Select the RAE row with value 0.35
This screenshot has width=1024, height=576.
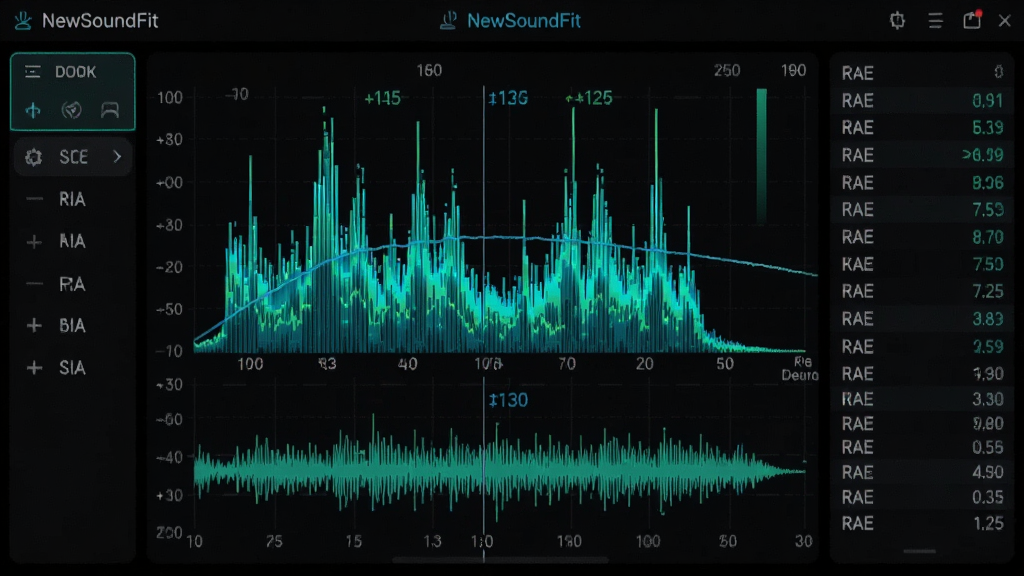tap(921, 498)
